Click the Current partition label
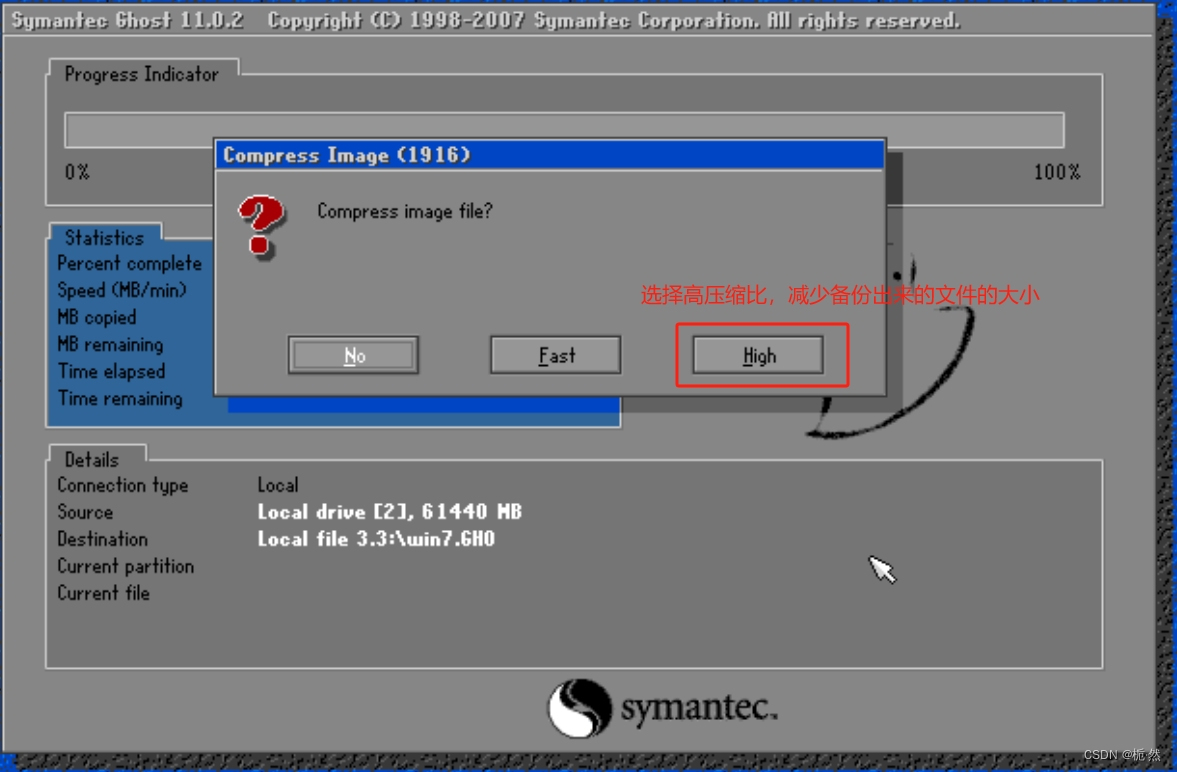The height and width of the screenshot is (772, 1177). tap(125, 566)
